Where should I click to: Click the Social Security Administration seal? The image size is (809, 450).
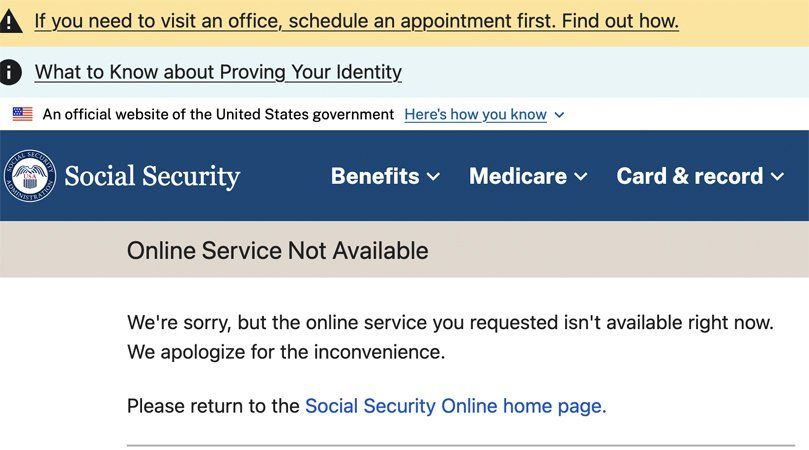[30, 175]
